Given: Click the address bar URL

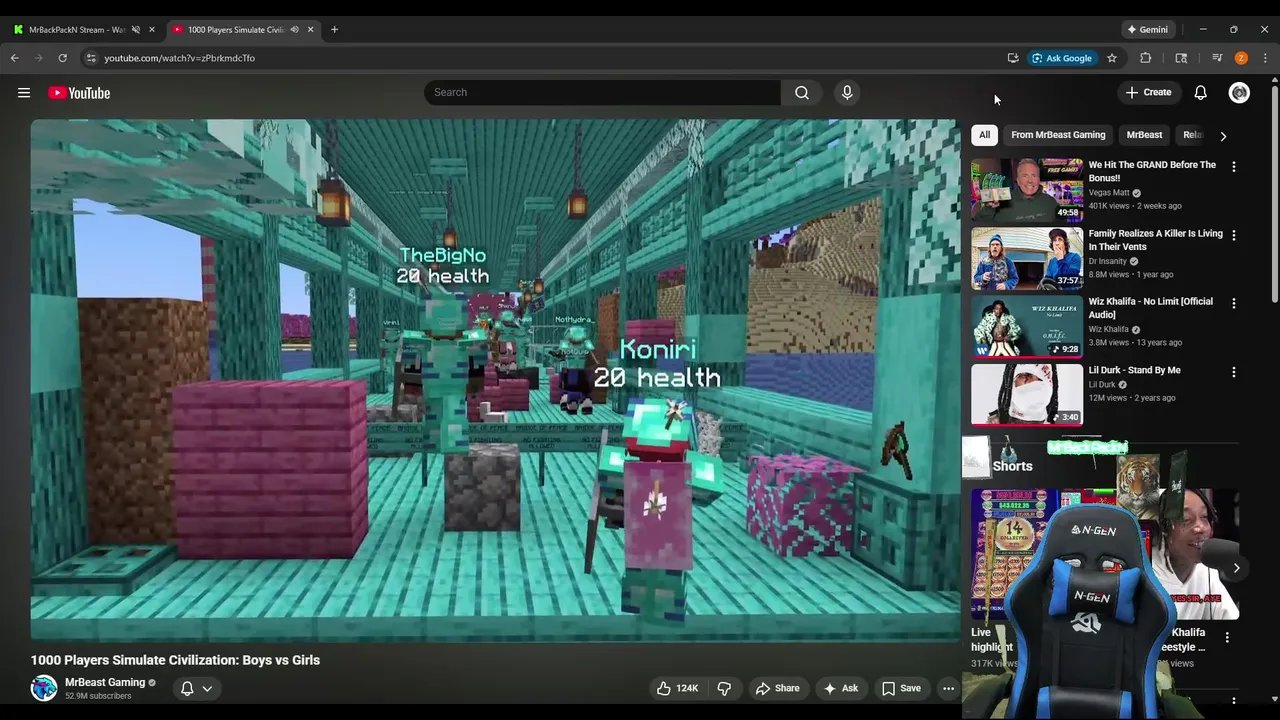Looking at the screenshot, I should pyautogui.click(x=179, y=58).
